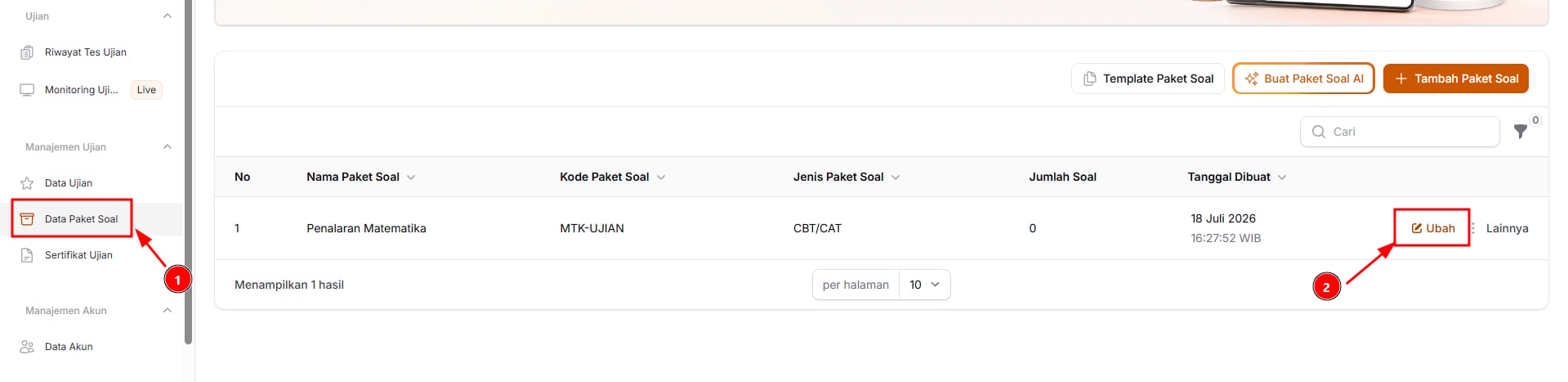Click the filter funnel icon
Image resolution: width=1568 pixels, height=382 pixels.
tap(1520, 132)
